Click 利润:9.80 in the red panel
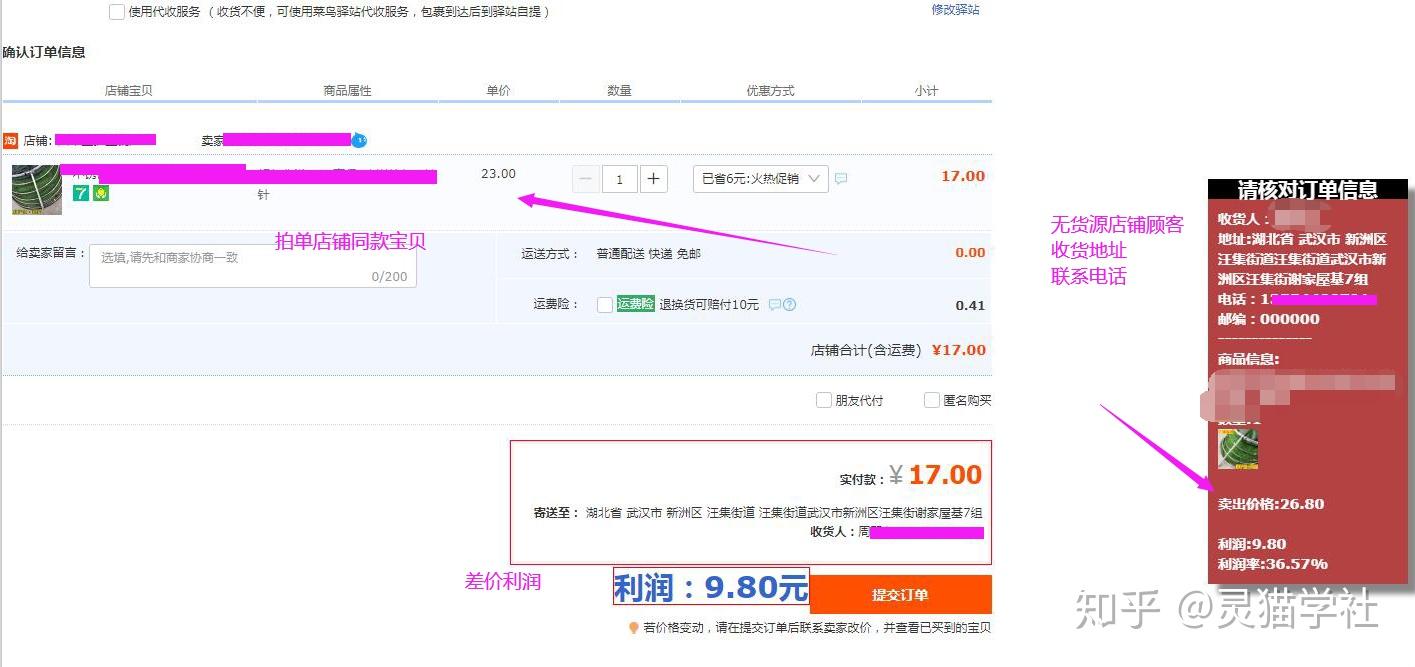The width and height of the screenshot is (1415, 667). pos(1252,544)
